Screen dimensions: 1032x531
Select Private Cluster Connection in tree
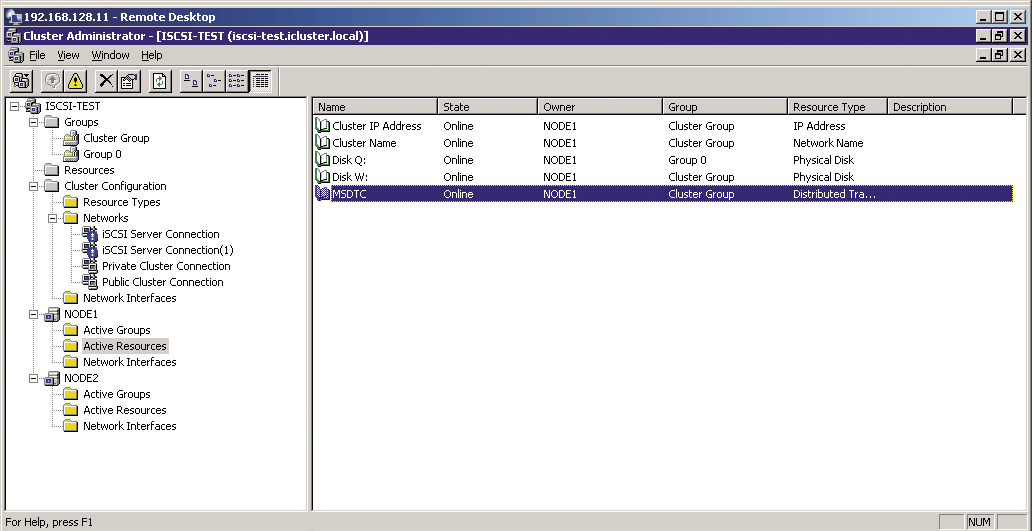click(167, 266)
